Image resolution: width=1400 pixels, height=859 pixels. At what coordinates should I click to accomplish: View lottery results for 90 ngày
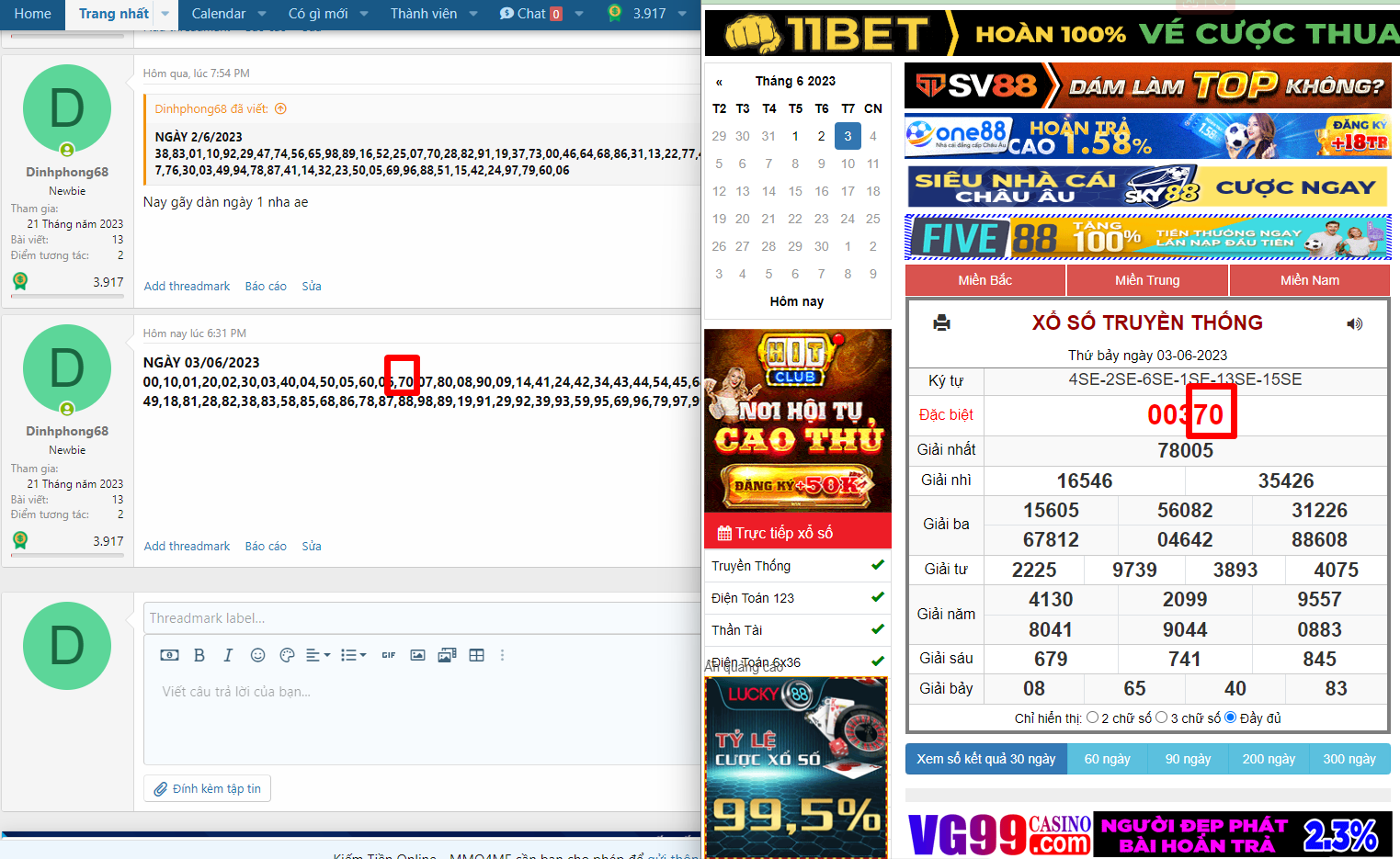(1189, 759)
